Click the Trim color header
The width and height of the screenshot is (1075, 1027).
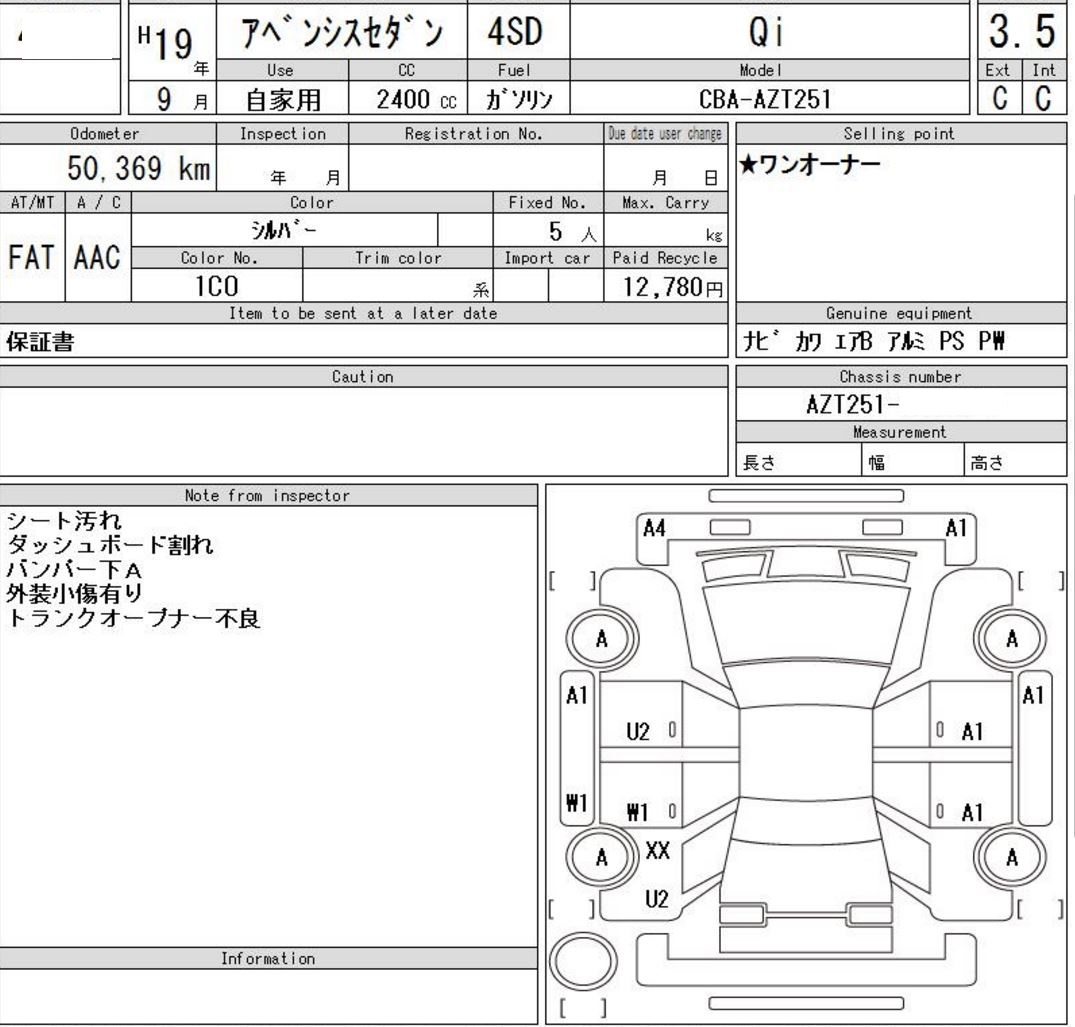point(398,258)
